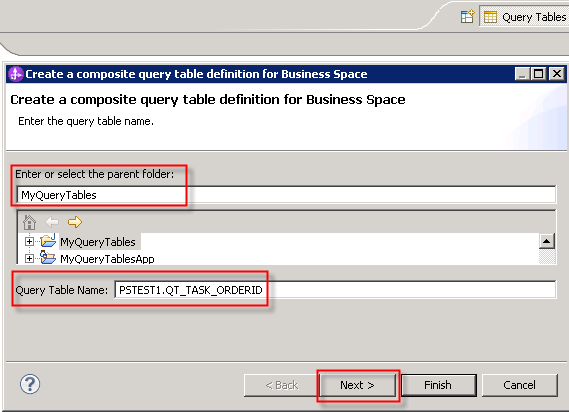Click the Home icon in folder browser
The height and width of the screenshot is (412, 569).
pos(29,222)
